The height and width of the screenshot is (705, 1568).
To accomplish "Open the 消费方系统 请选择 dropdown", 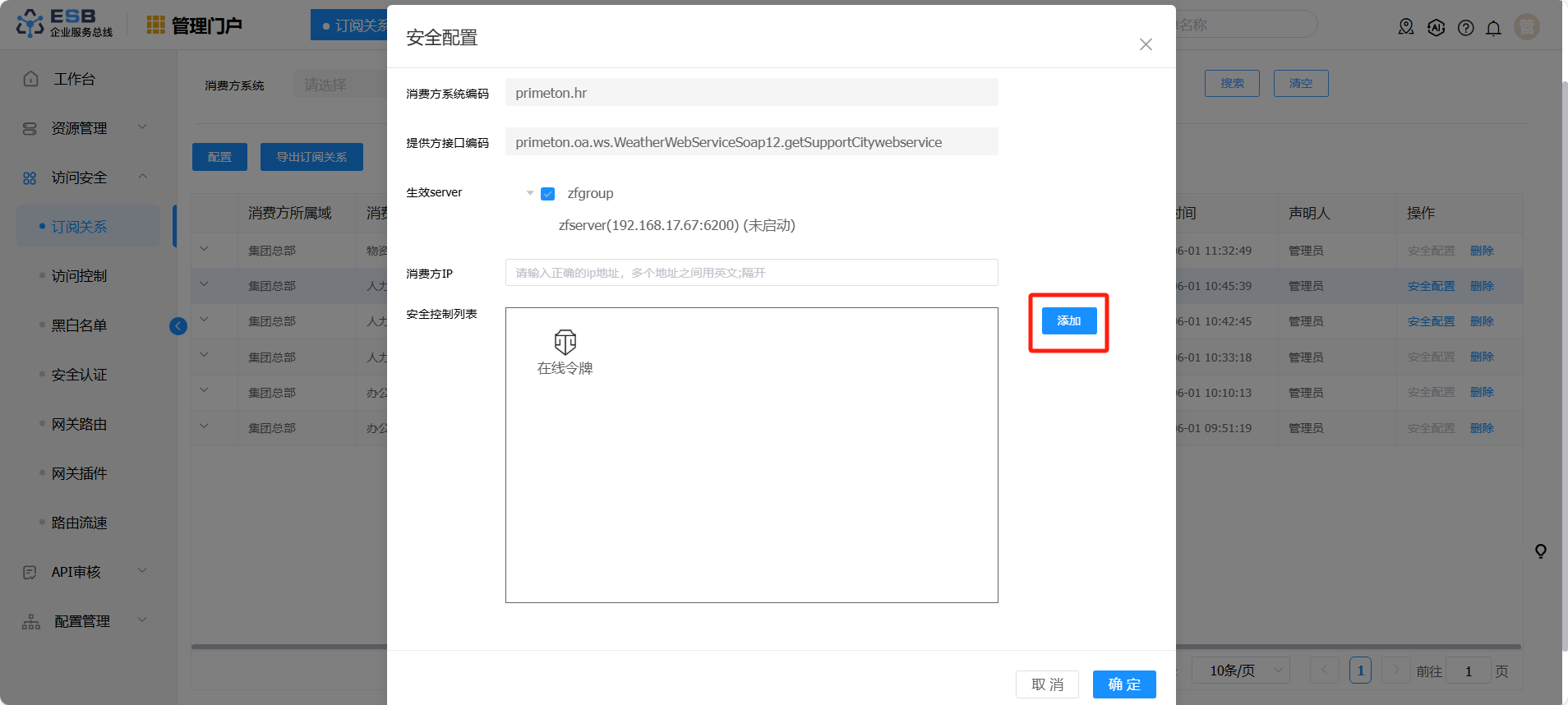I will pos(340,85).
